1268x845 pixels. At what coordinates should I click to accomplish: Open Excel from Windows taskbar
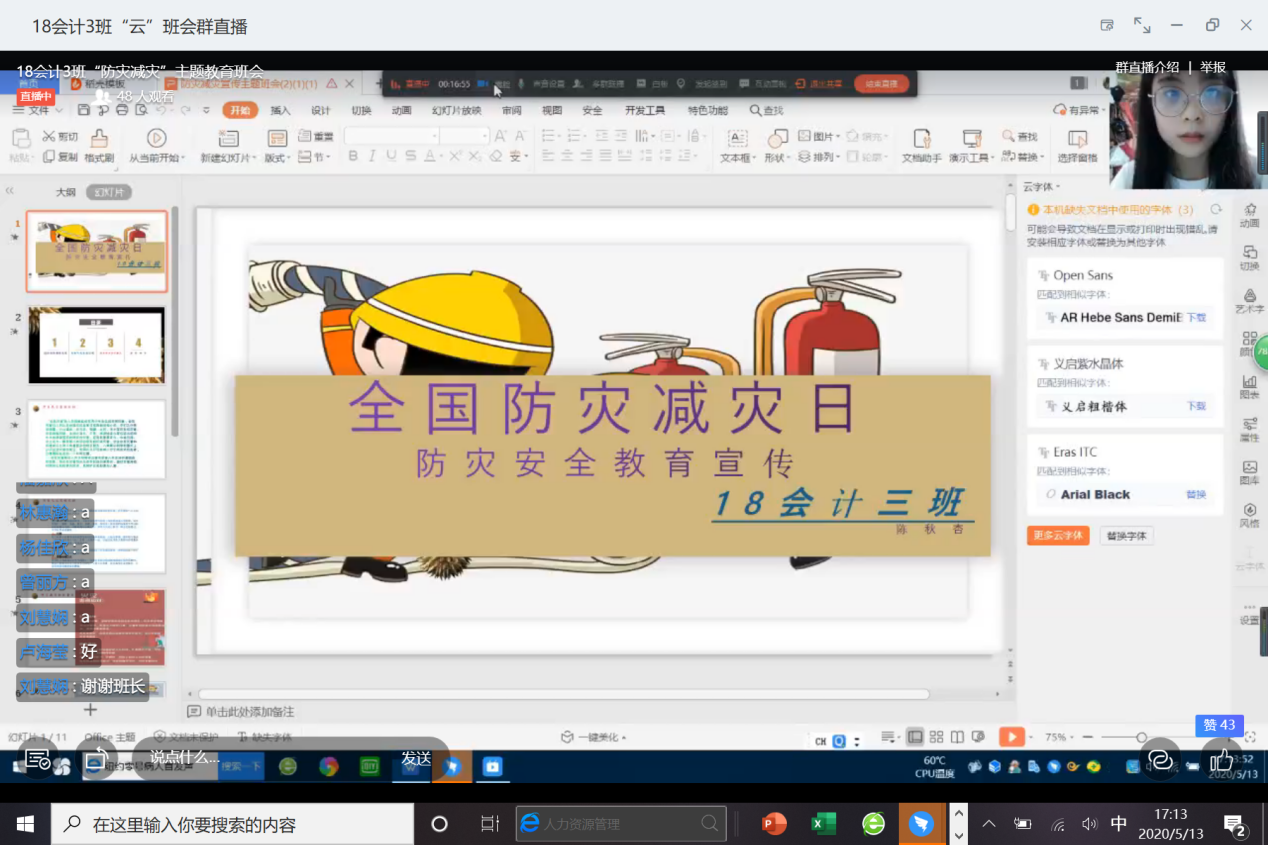coord(823,824)
